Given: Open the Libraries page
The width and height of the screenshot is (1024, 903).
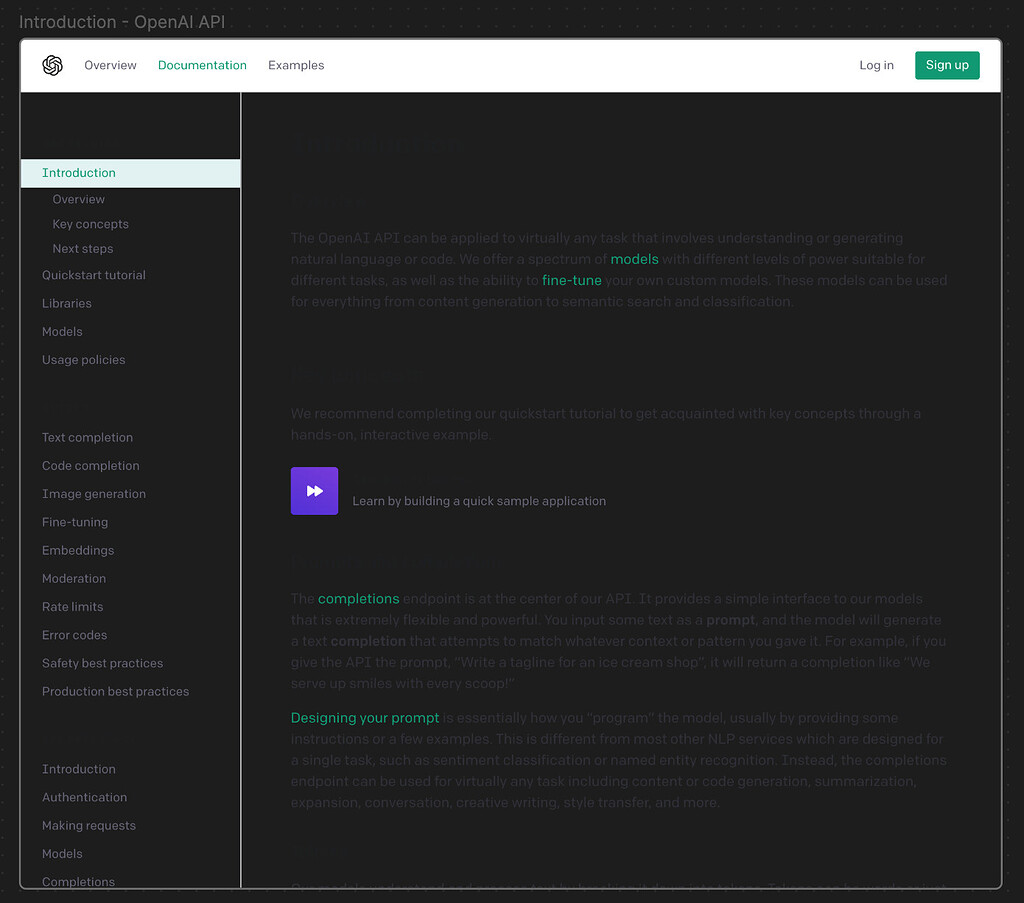Looking at the screenshot, I should click(66, 303).
